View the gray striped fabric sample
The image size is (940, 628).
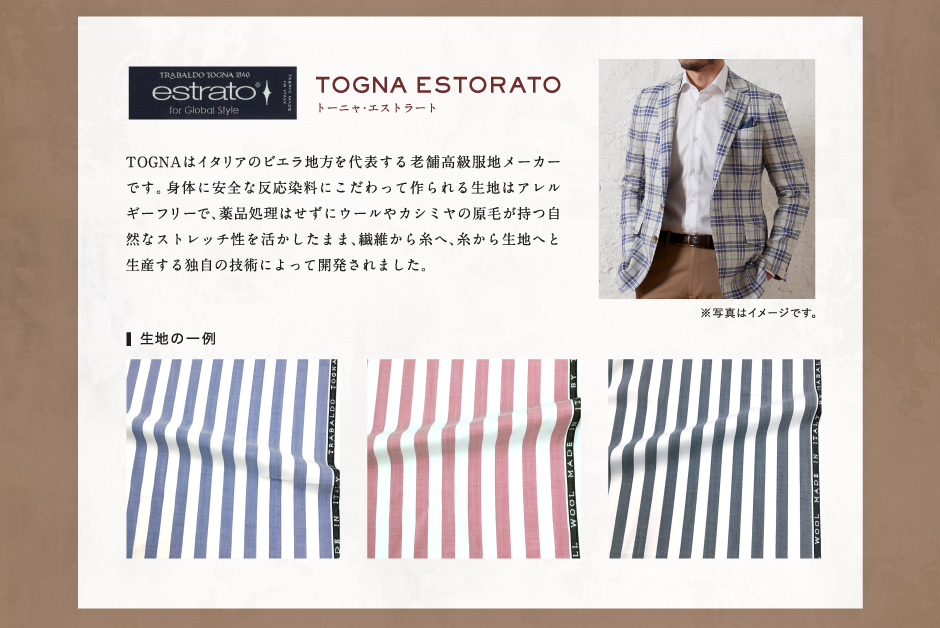tap(715, 459)
